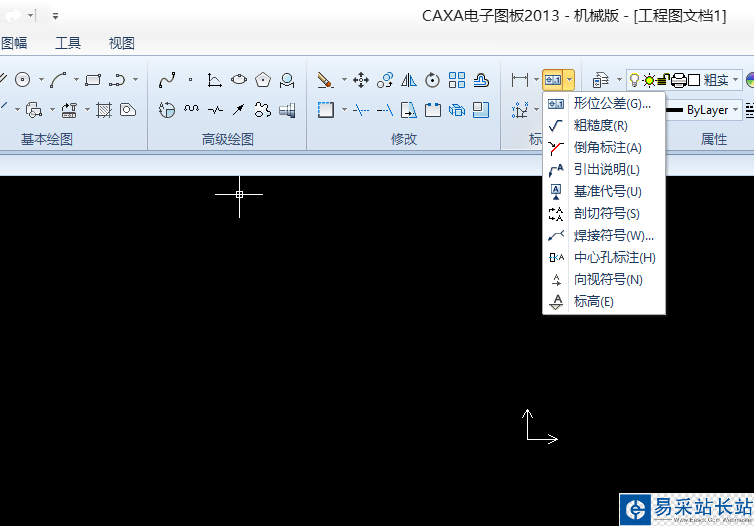Select the Move tool
Screen dimensions: 754x526
pyautogui.click(x=361, y=80)
